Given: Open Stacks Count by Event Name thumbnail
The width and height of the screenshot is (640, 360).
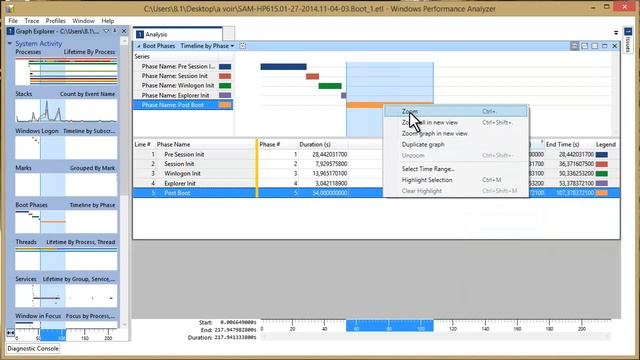Looking at the screenshot, I should (x=66, y=111).
